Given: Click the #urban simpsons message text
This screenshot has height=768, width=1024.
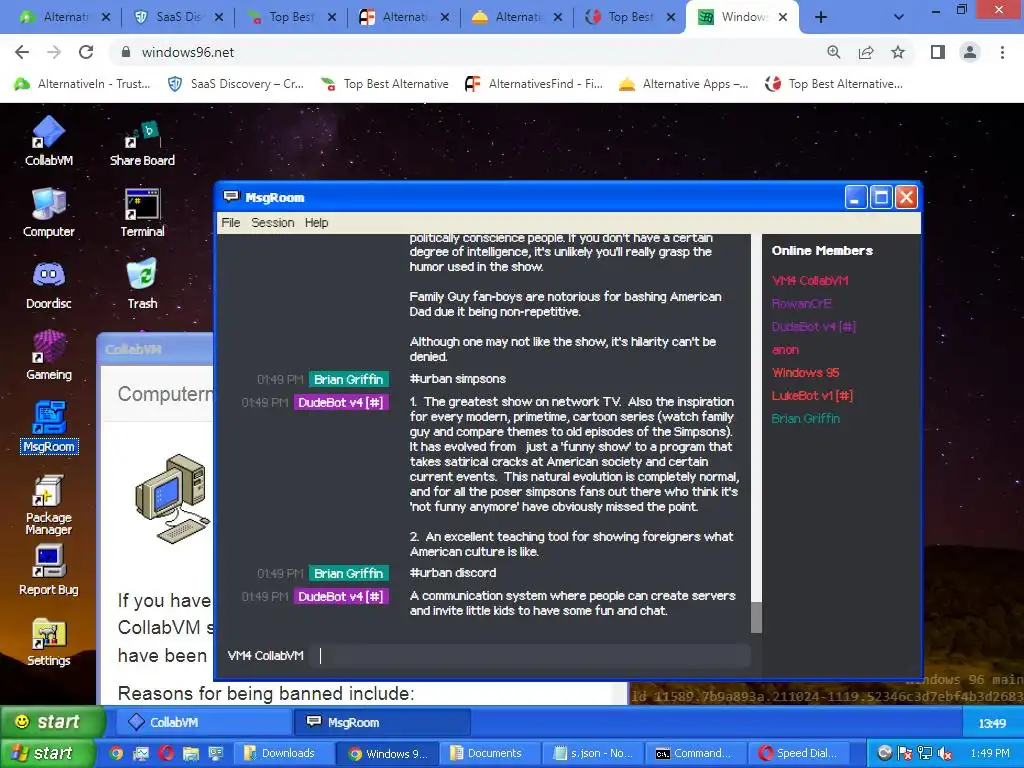Looking at the screenshot, I should point(457,379).
